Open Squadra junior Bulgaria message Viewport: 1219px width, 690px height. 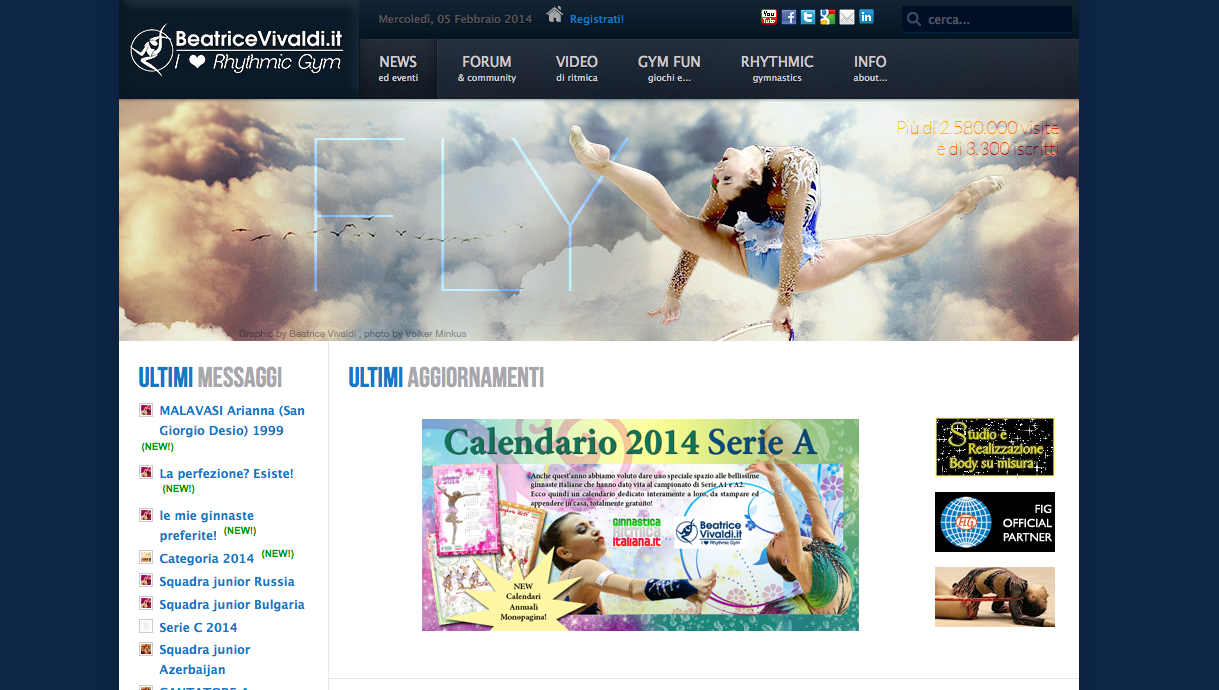click(232, 605)
